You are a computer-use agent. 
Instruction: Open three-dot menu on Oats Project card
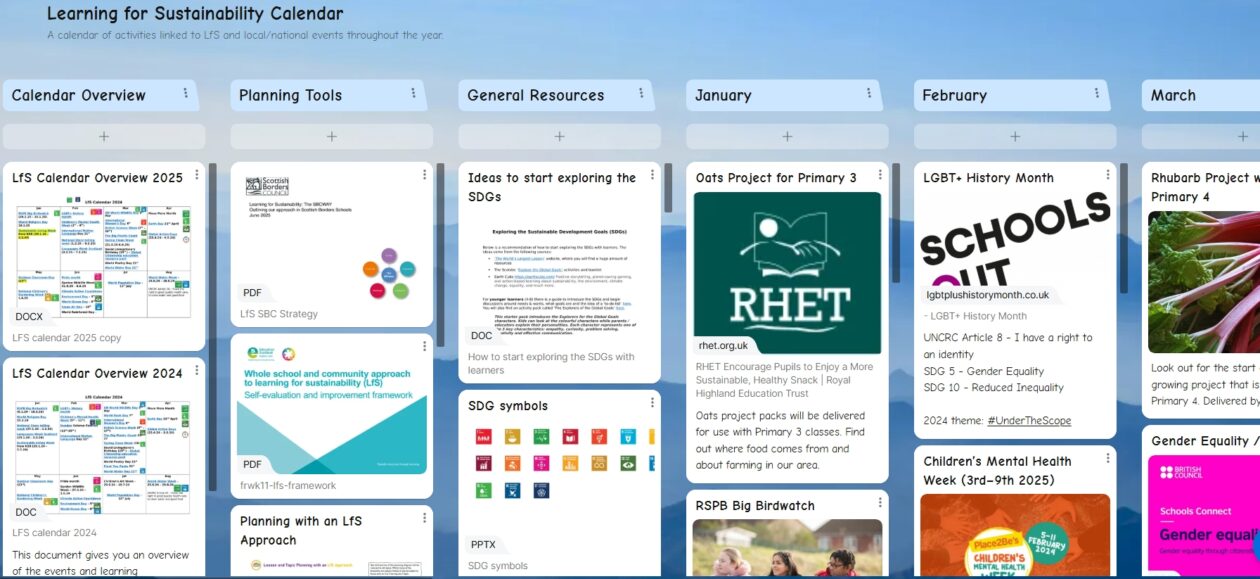880,175
